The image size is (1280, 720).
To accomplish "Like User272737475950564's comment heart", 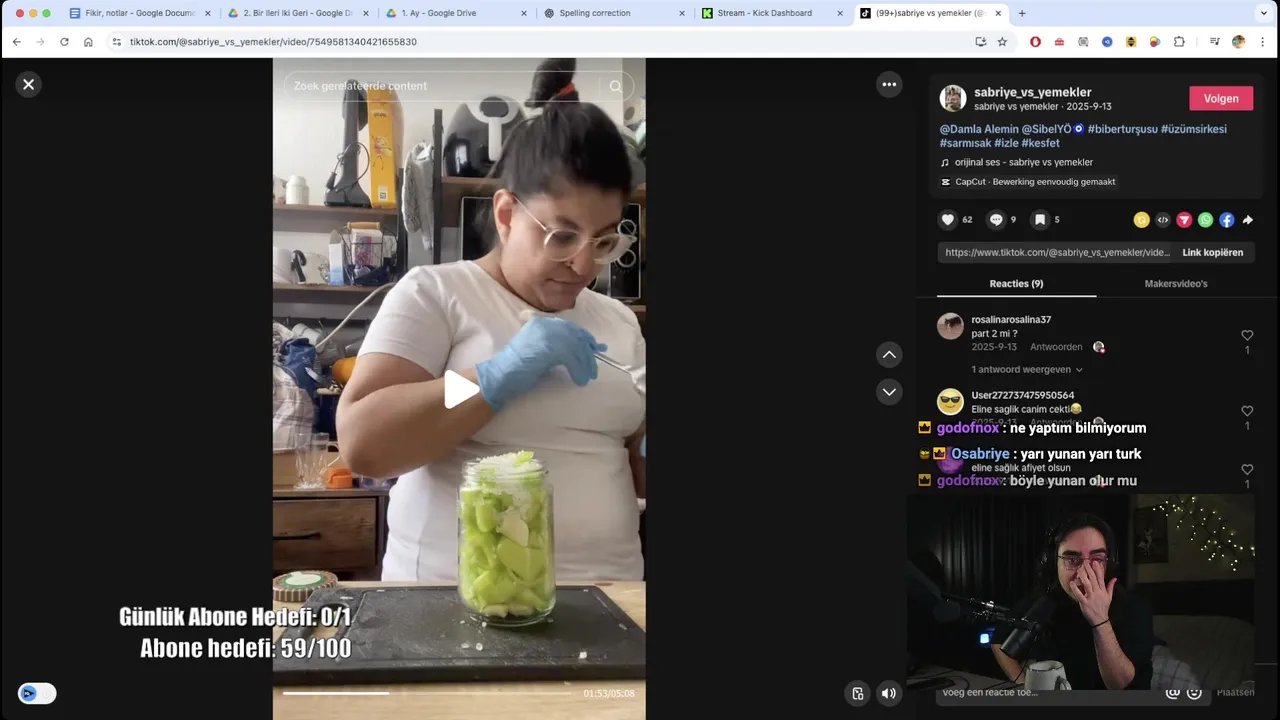I will pyautogui.click(x=1247, y=411).
